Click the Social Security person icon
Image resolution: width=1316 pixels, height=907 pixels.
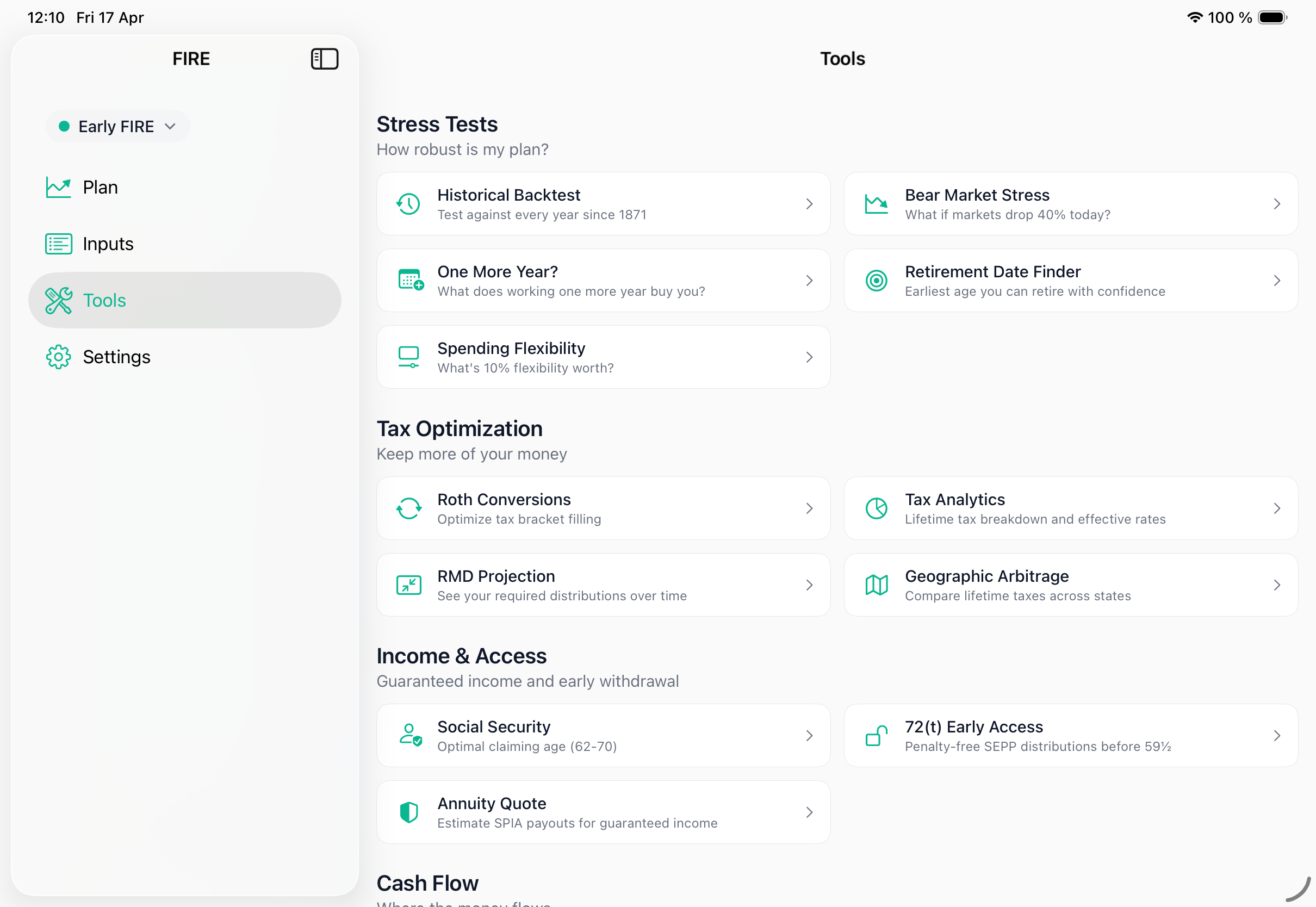(410, 735)
